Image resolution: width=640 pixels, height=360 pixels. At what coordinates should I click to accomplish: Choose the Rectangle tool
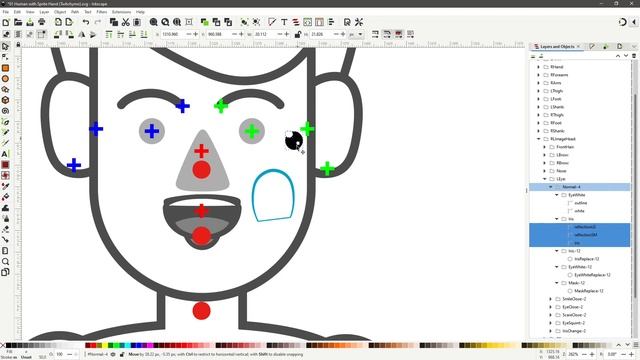point(5,68)
